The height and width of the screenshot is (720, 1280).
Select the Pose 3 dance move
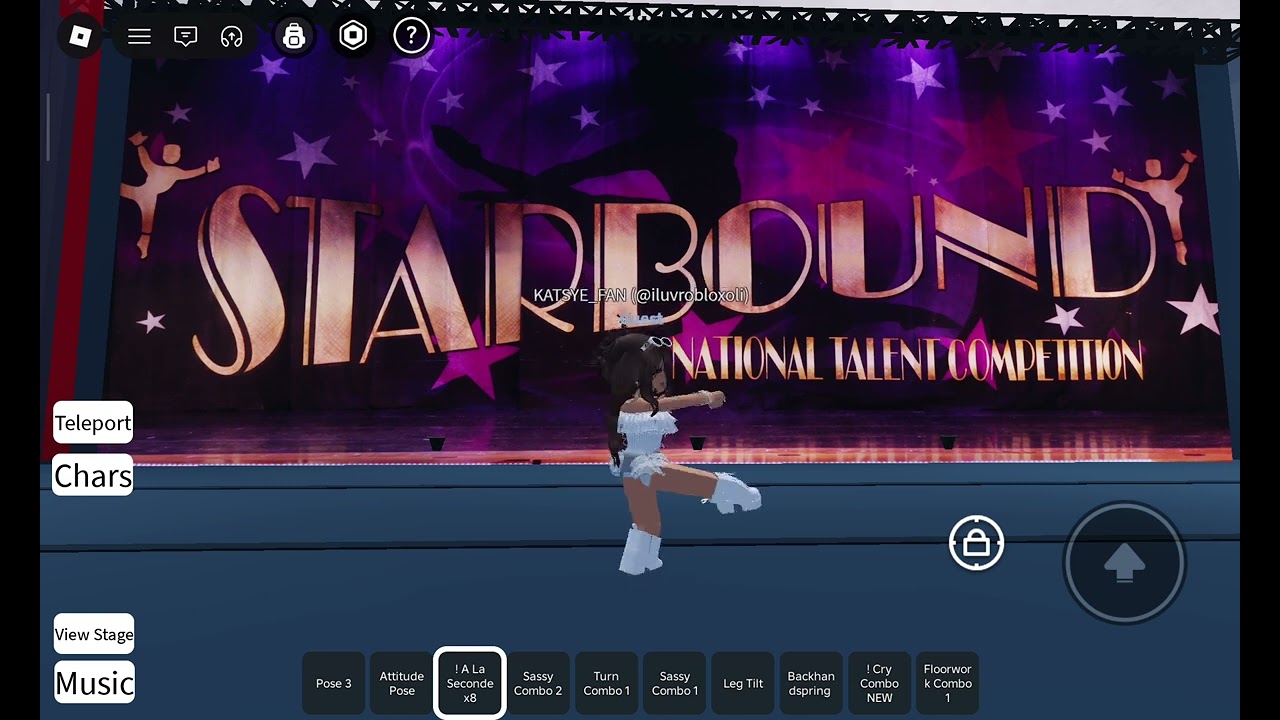tap(334, 684)
